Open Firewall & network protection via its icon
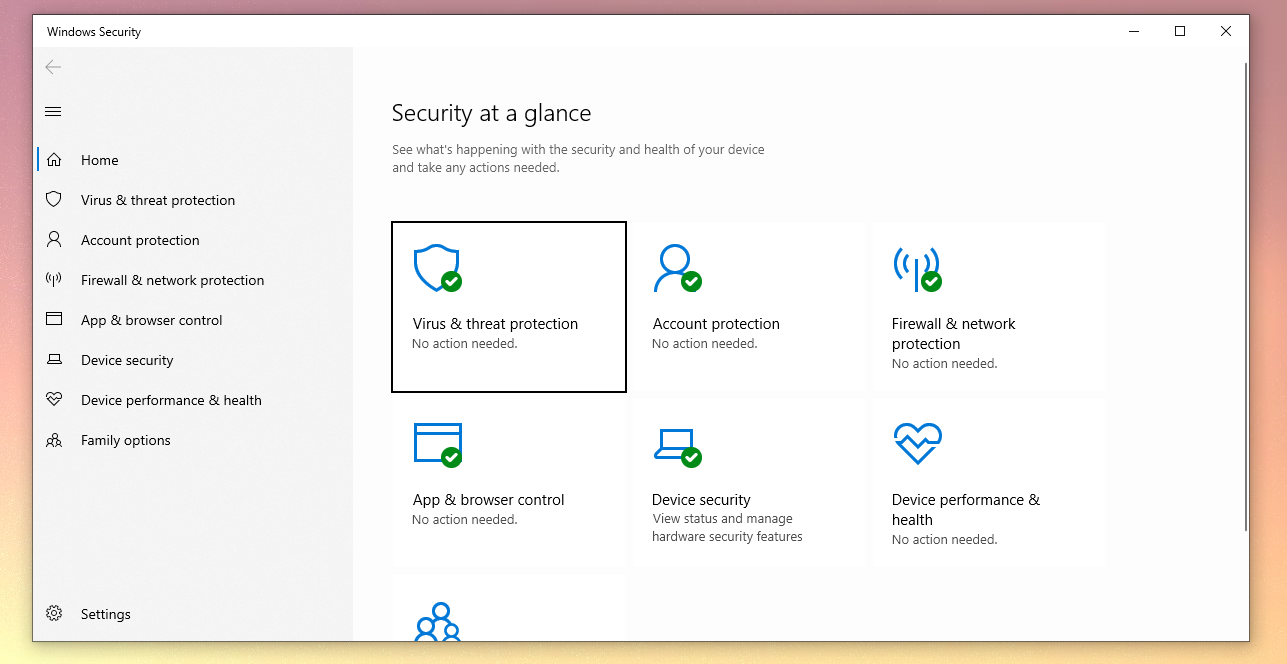 pyautogui.click(x=916, y=268)
